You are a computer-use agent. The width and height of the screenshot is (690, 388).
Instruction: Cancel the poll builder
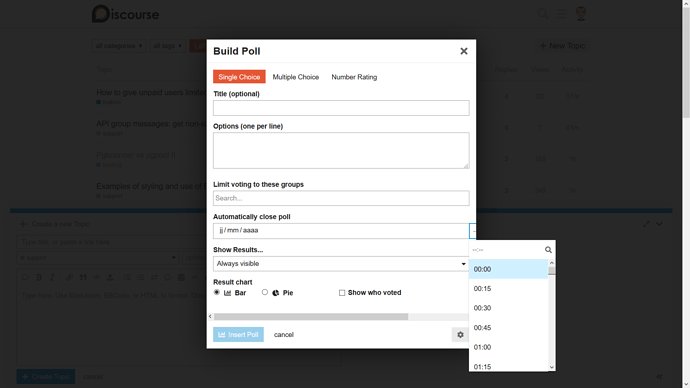283,335
